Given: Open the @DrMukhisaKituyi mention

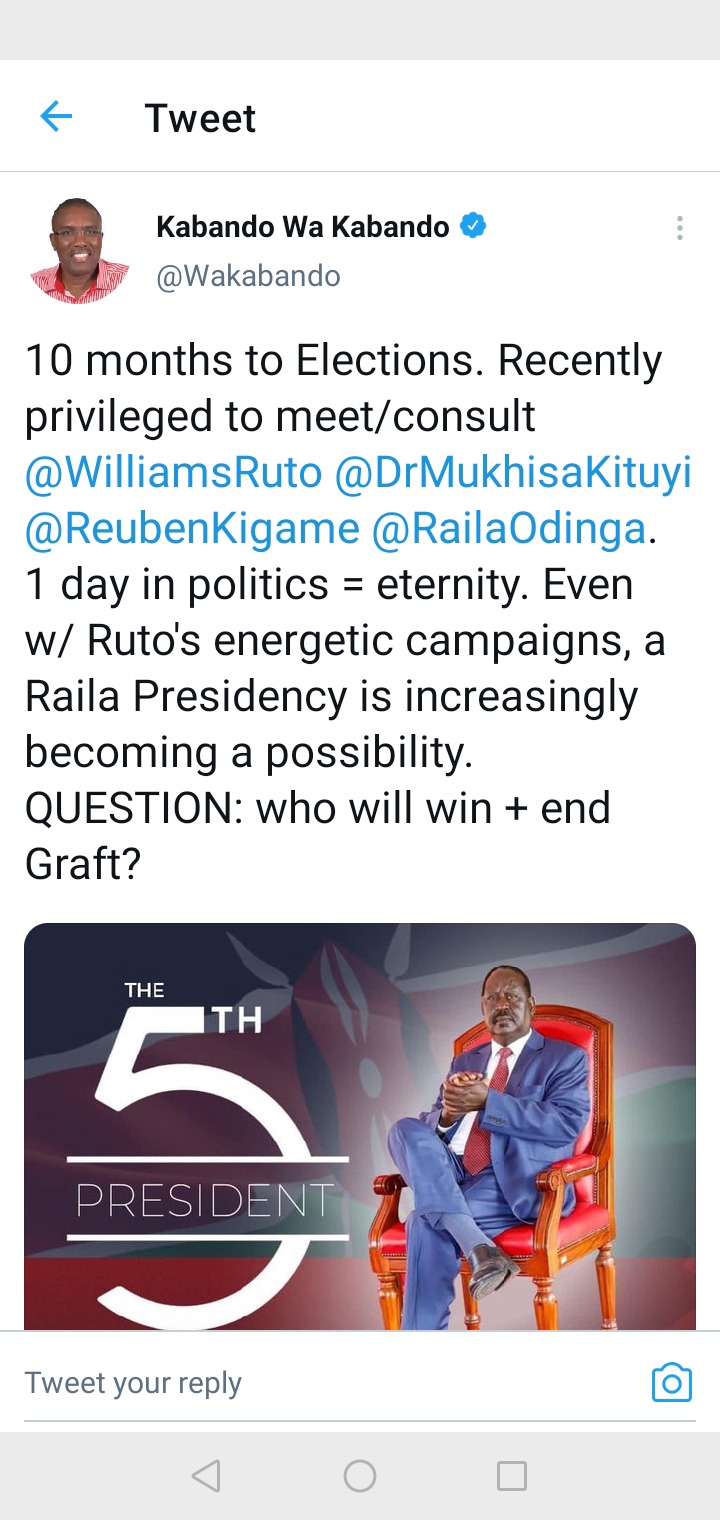Looking at the screenshot, I should coord(513,474).
